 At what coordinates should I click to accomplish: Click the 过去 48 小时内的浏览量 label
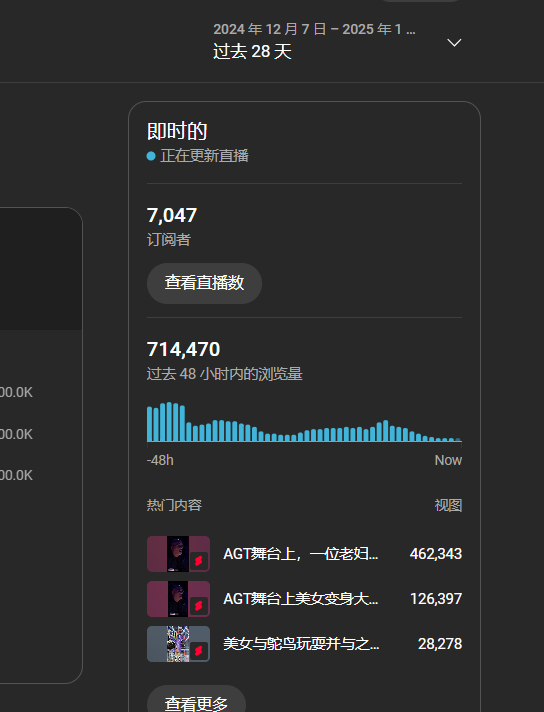[x=224, y=374]
